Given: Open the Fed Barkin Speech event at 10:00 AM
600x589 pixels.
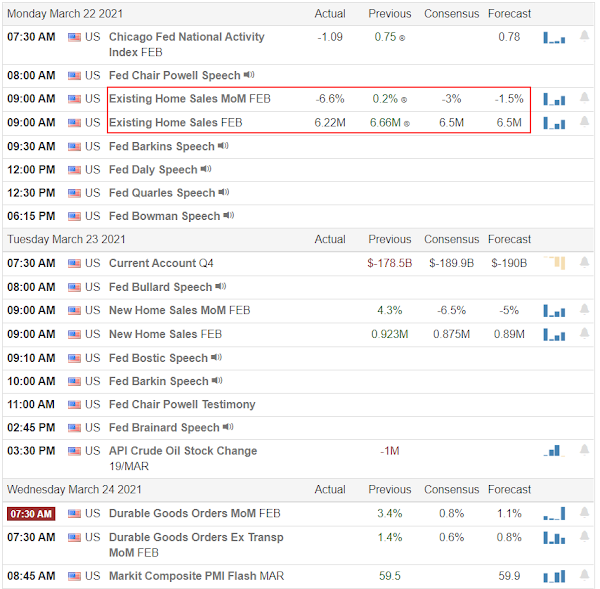Looking at the screenshot, I should pos(158,381).
